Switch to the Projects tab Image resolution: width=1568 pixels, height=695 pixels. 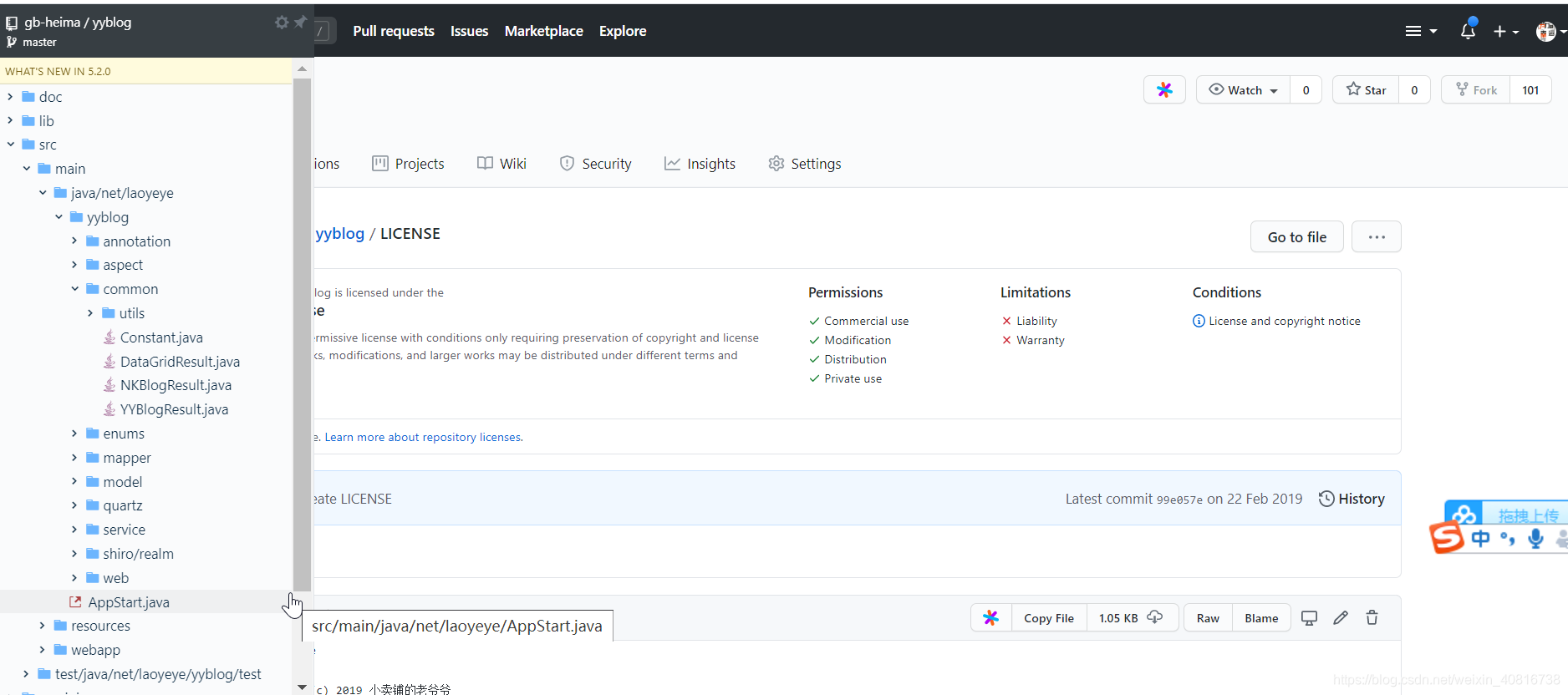[408, 164]
